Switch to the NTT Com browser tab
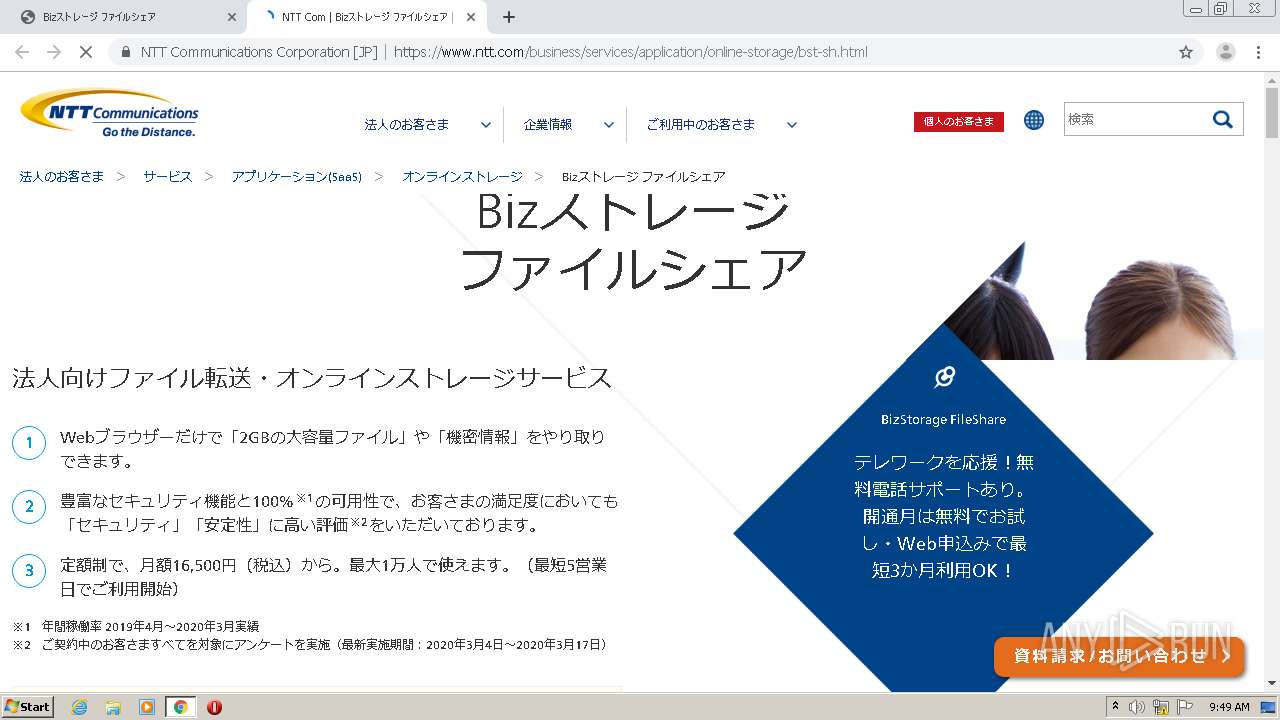 pyautogui.click(x=365, y=17)
